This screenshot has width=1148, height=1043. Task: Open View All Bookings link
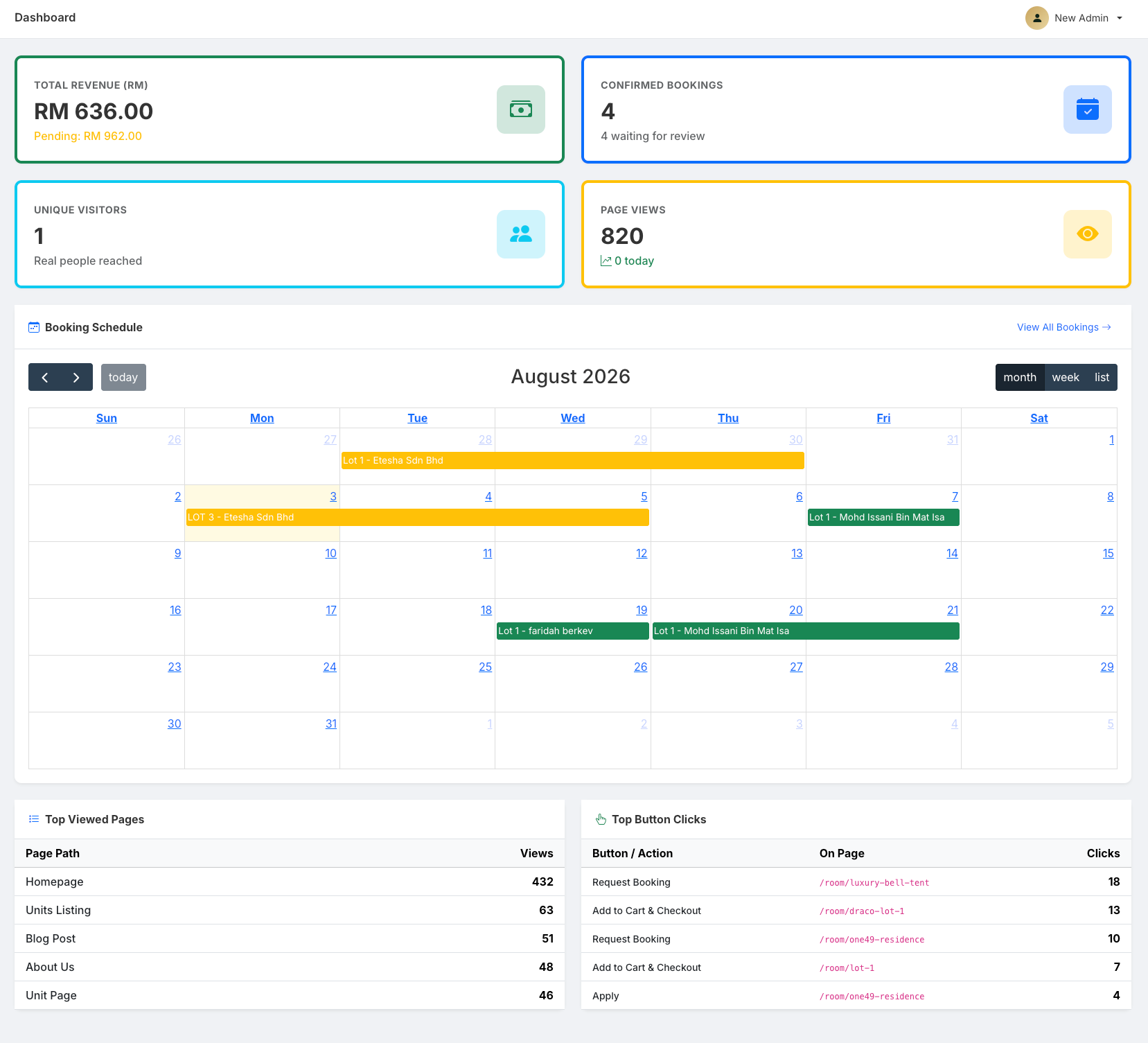[1063, 327]
